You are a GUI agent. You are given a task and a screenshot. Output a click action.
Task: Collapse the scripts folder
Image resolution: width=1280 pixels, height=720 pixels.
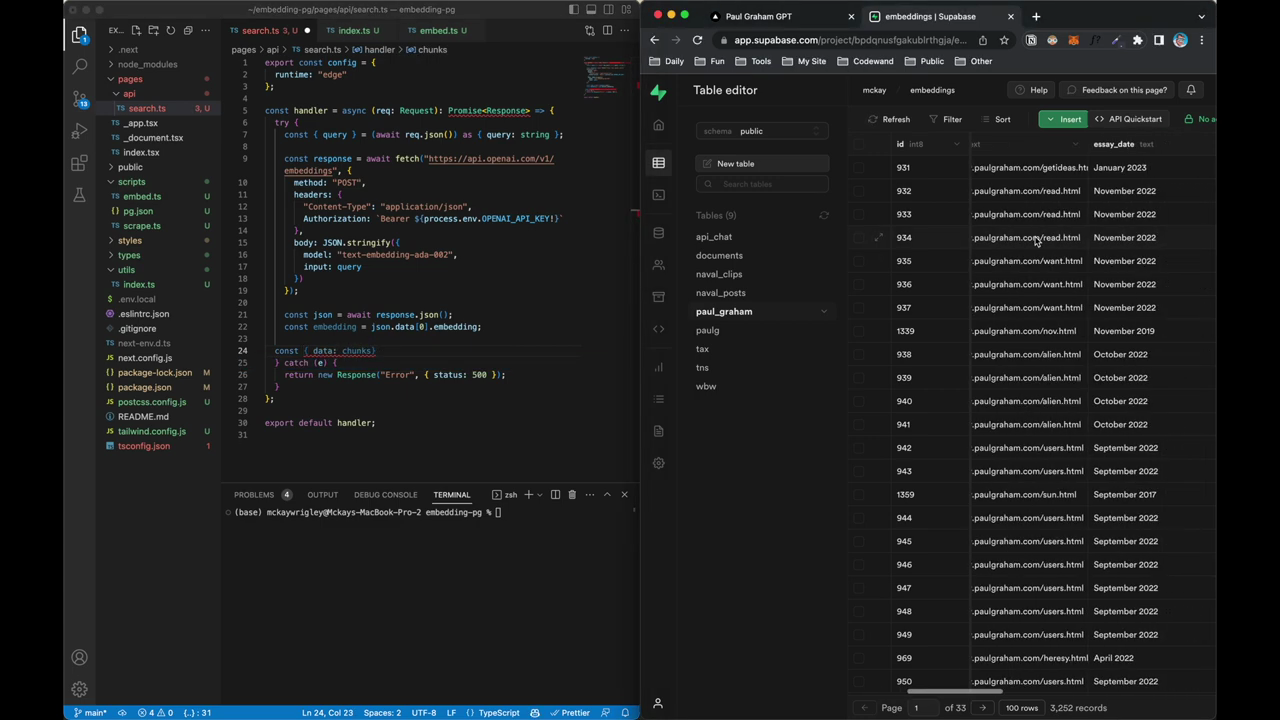[x=131, y=182]
